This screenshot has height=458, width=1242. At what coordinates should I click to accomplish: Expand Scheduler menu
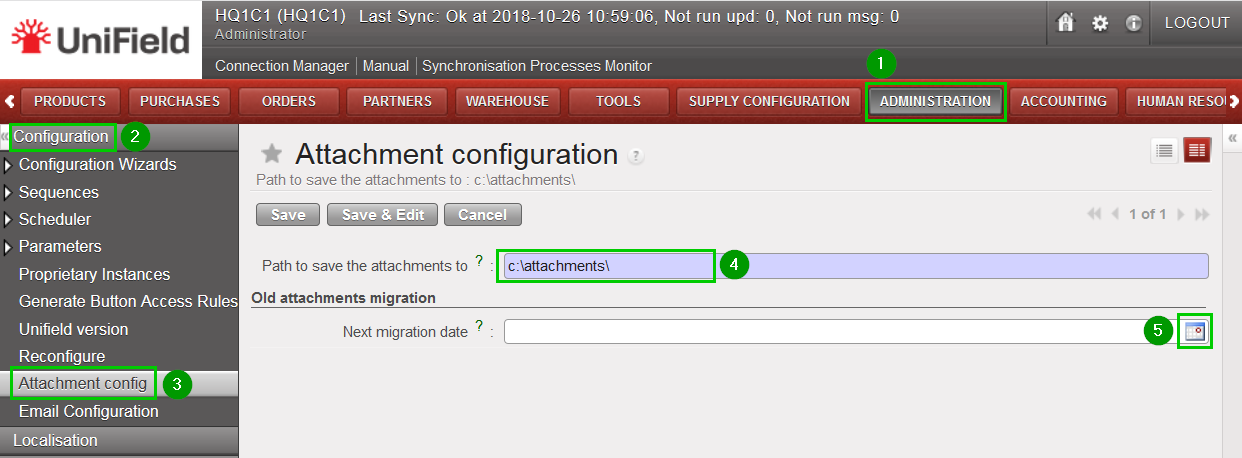9,219
